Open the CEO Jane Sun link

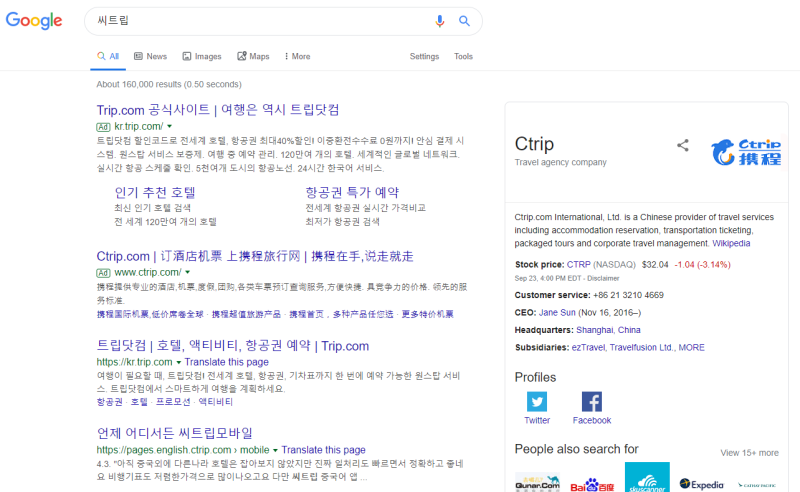coord(557,312)
